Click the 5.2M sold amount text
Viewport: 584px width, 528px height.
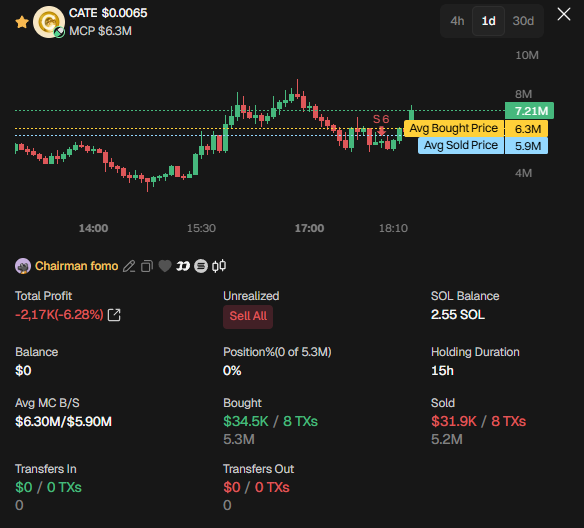[x=447, y=440]
